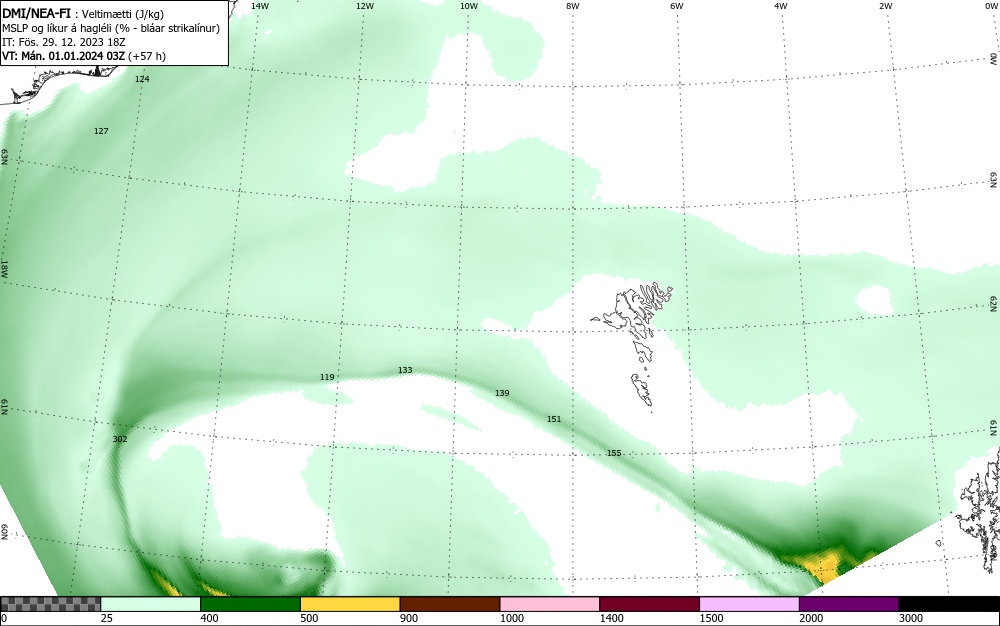
Task: Click the legend value "1000"
Action: click(x=511, y=618)
